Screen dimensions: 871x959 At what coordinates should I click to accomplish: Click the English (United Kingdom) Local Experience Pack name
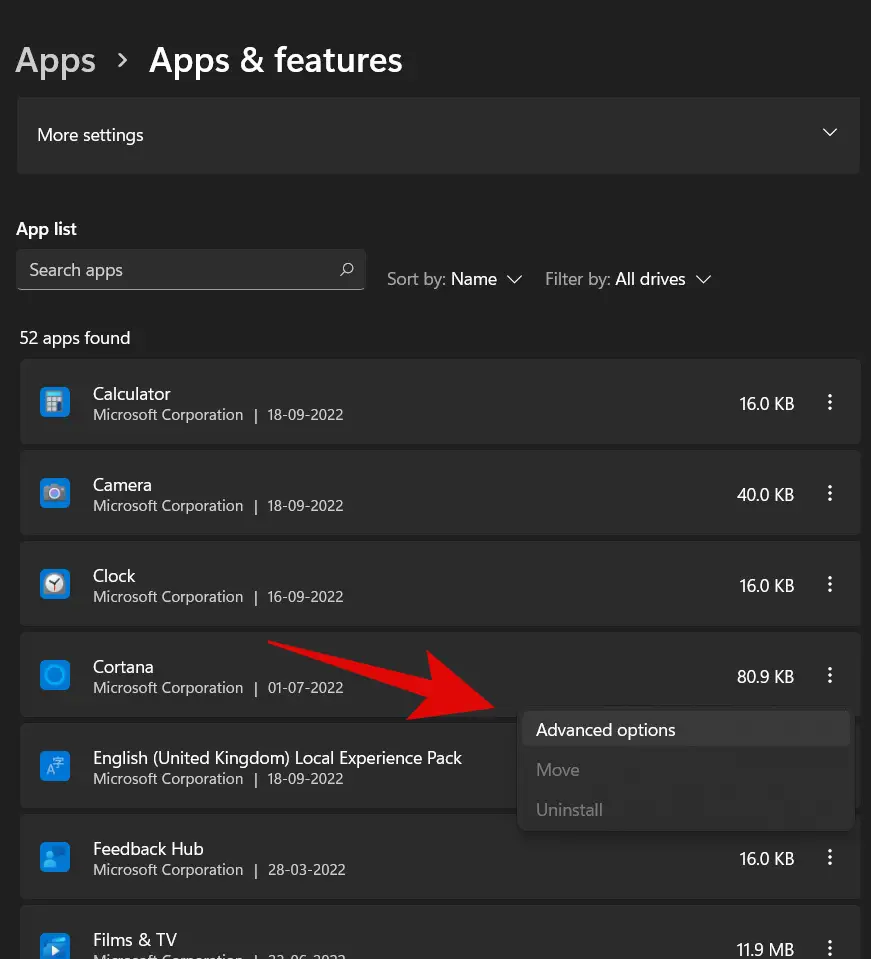pyautogui.click(x=277, y=758)
